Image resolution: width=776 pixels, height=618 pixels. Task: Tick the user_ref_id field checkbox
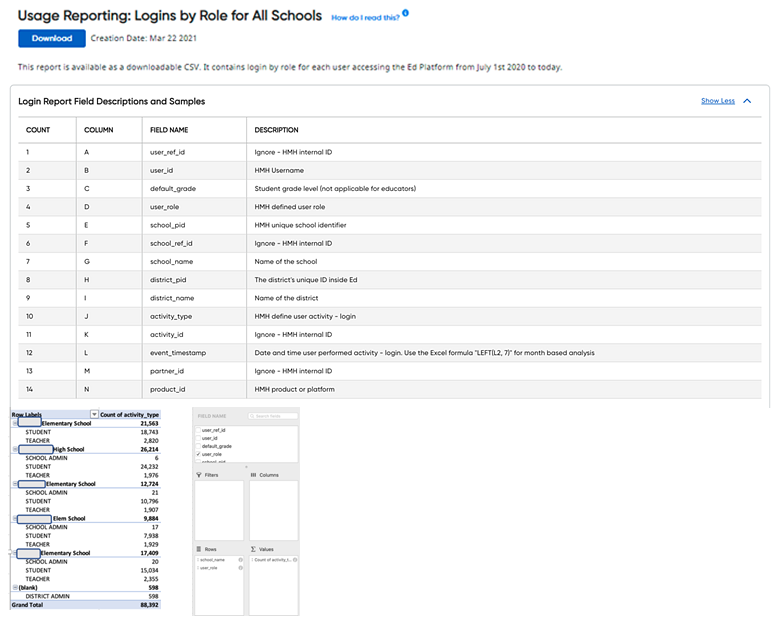pos(198,430)
